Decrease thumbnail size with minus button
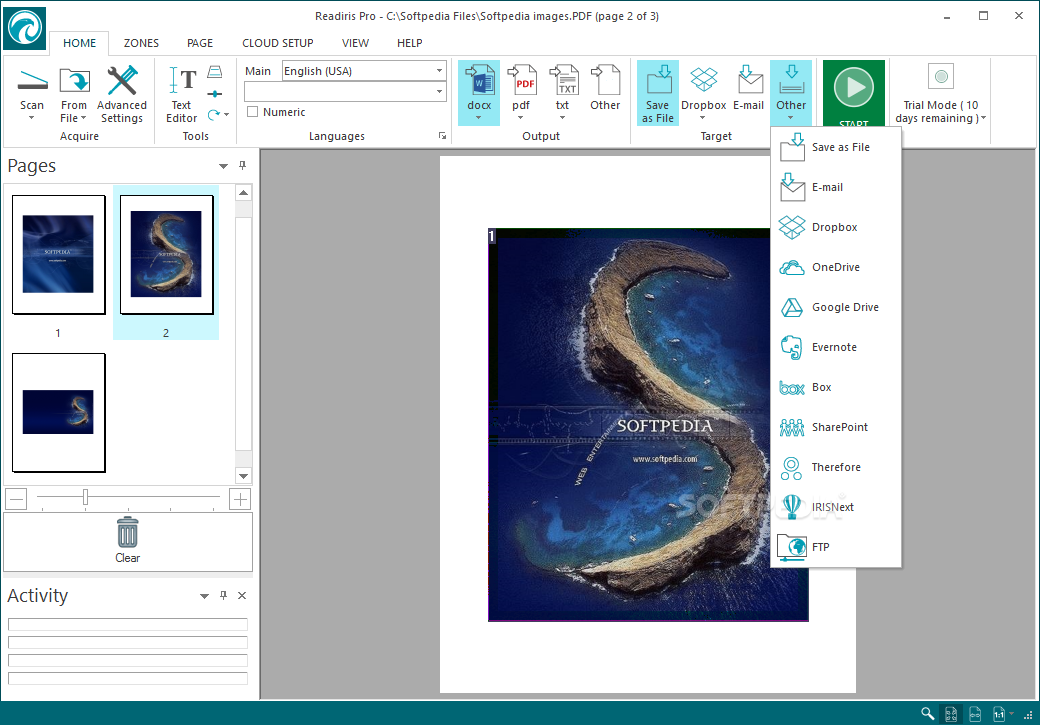This screenshot has width=1040, height=725. point(17,499)
